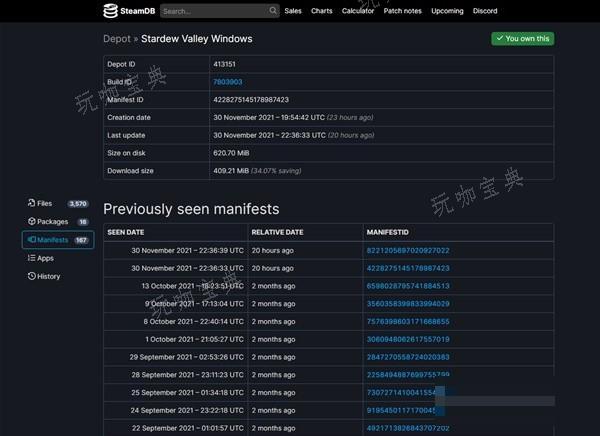Open manifest link for 28 September 2021

(408, 375)
